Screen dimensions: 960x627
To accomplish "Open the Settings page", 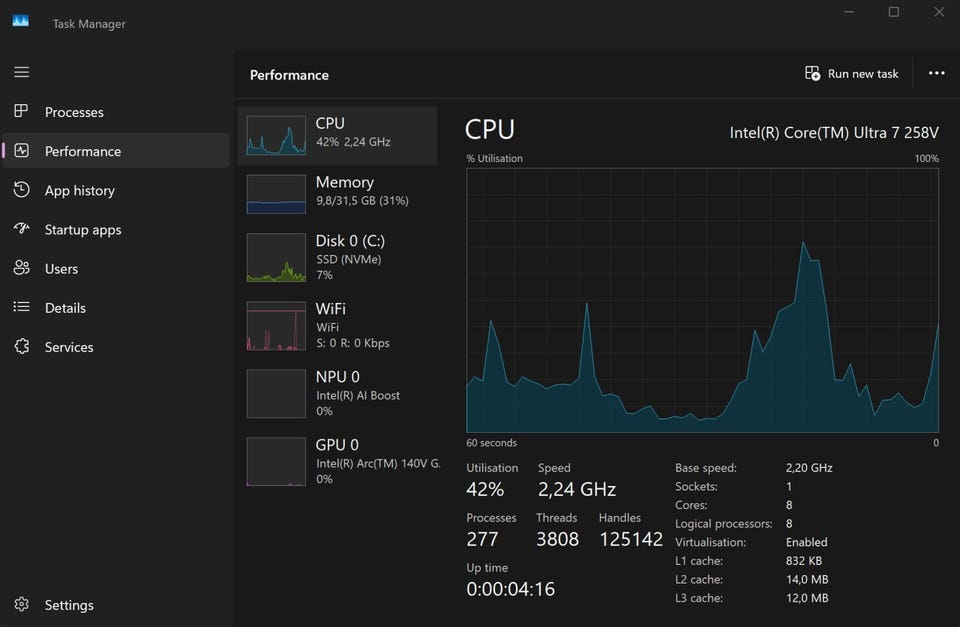I will pos(116,605).
